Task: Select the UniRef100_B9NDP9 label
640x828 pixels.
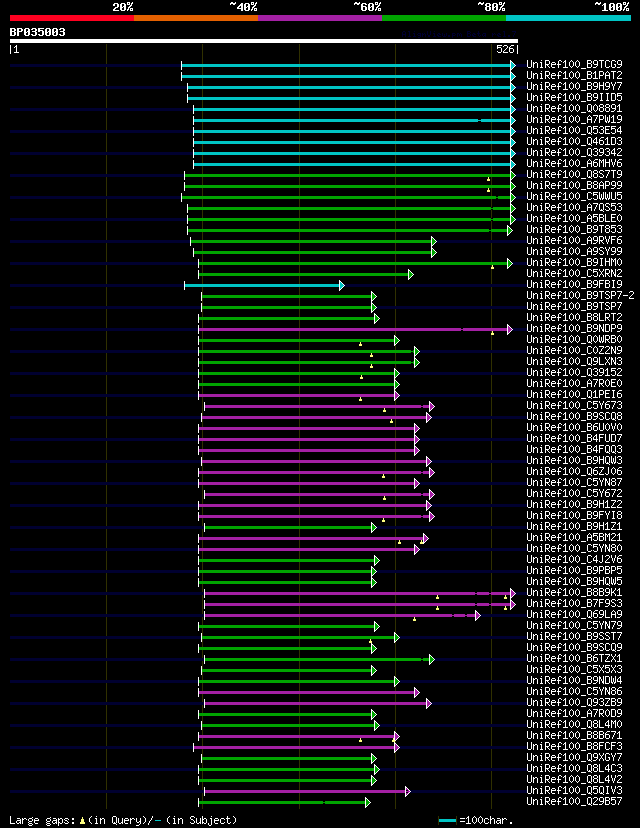Action: 574,328
